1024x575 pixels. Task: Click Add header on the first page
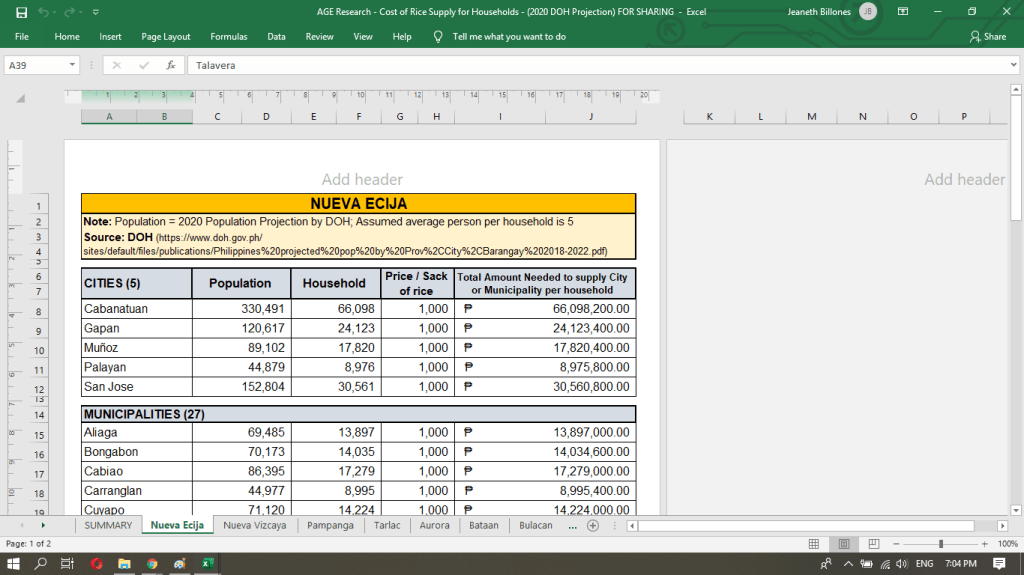click(x=362, y=180)
